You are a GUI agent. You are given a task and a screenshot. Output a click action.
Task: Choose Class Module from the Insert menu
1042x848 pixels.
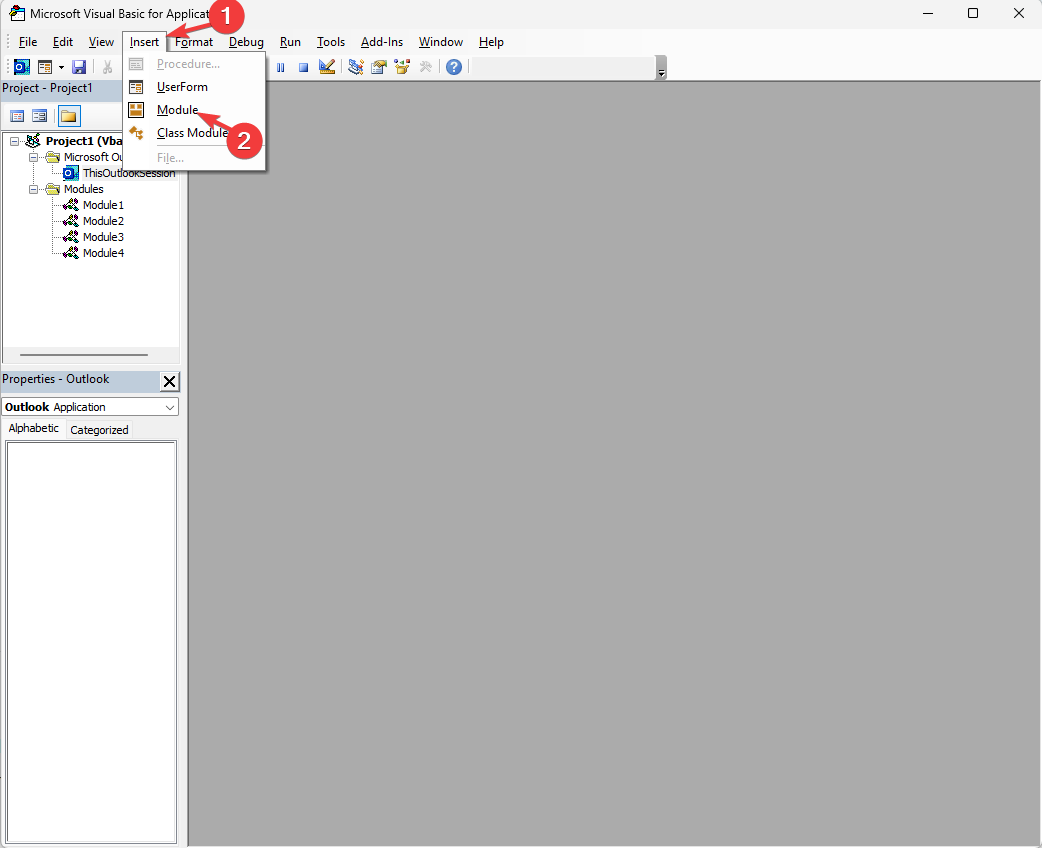[x=190, y=133]
